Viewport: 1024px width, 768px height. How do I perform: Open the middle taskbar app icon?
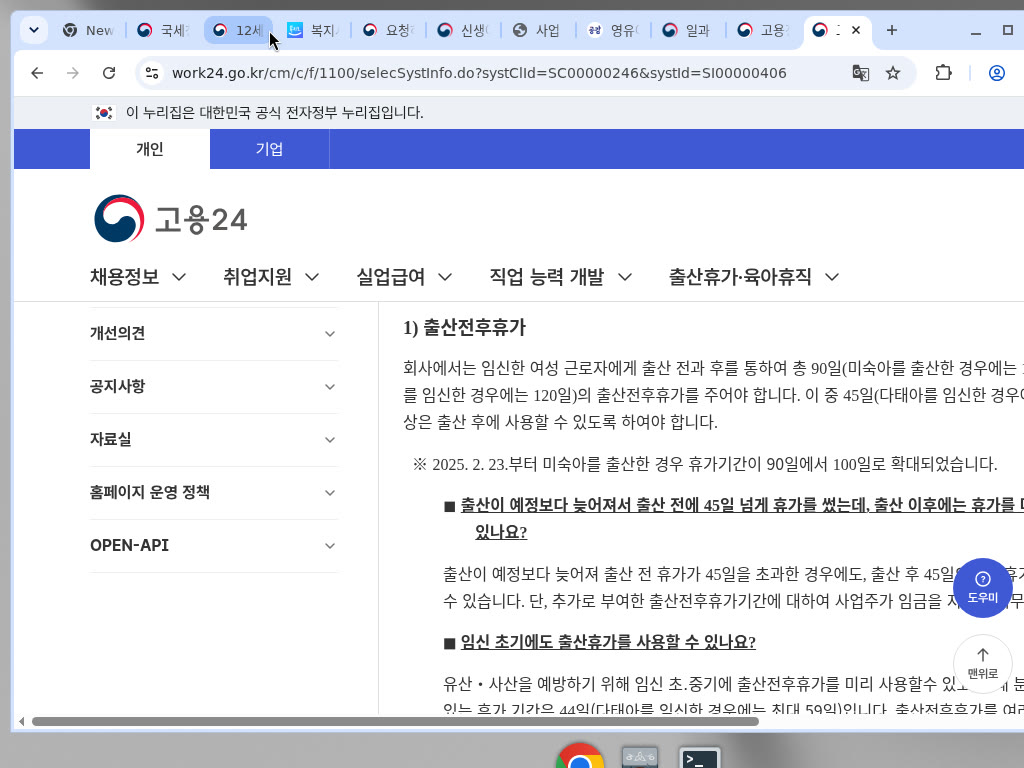click(x=639, y=758)
